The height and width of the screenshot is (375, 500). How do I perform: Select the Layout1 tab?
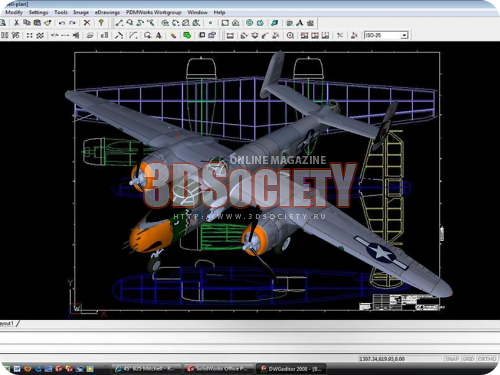coord(7,323)
